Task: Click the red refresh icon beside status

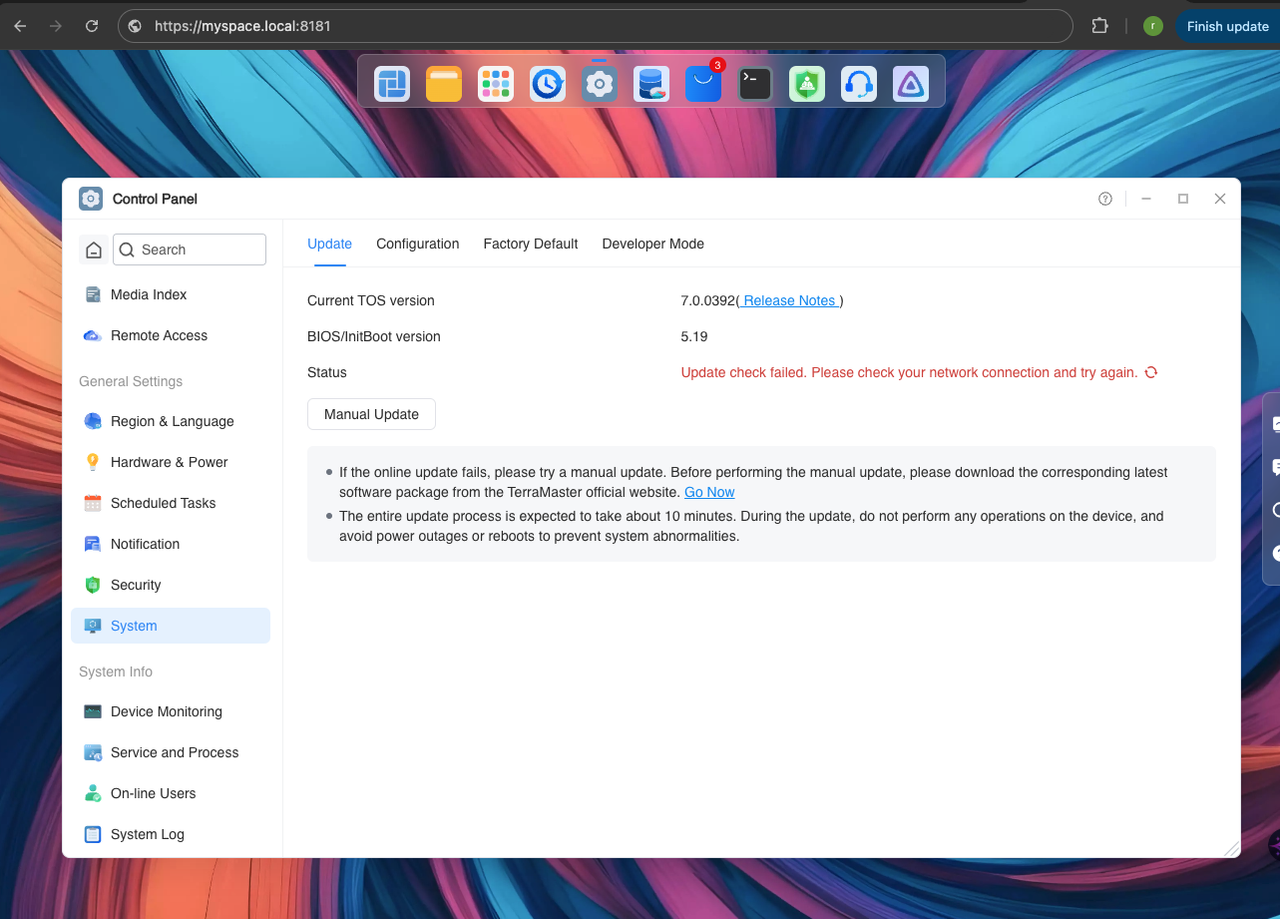Action: pyautogui.click(x=1151, y=372)
